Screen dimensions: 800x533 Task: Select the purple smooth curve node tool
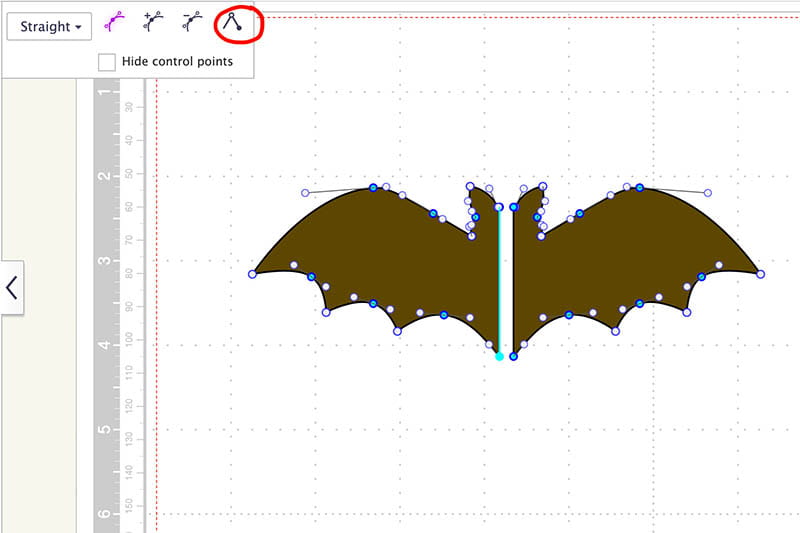pyautogui.click(x=116, y=23)
